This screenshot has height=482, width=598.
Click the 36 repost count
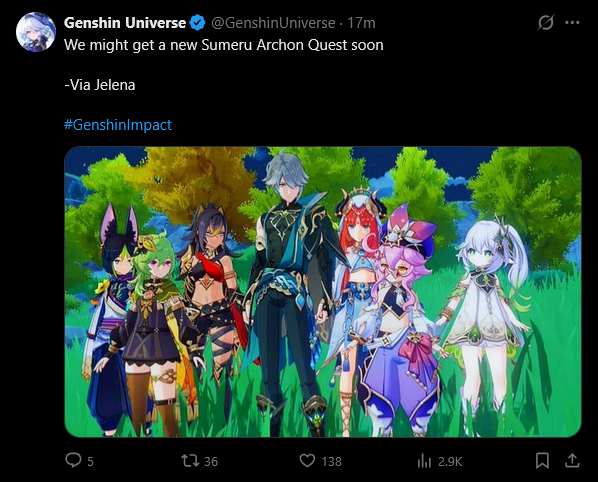(x=211, y=461)
